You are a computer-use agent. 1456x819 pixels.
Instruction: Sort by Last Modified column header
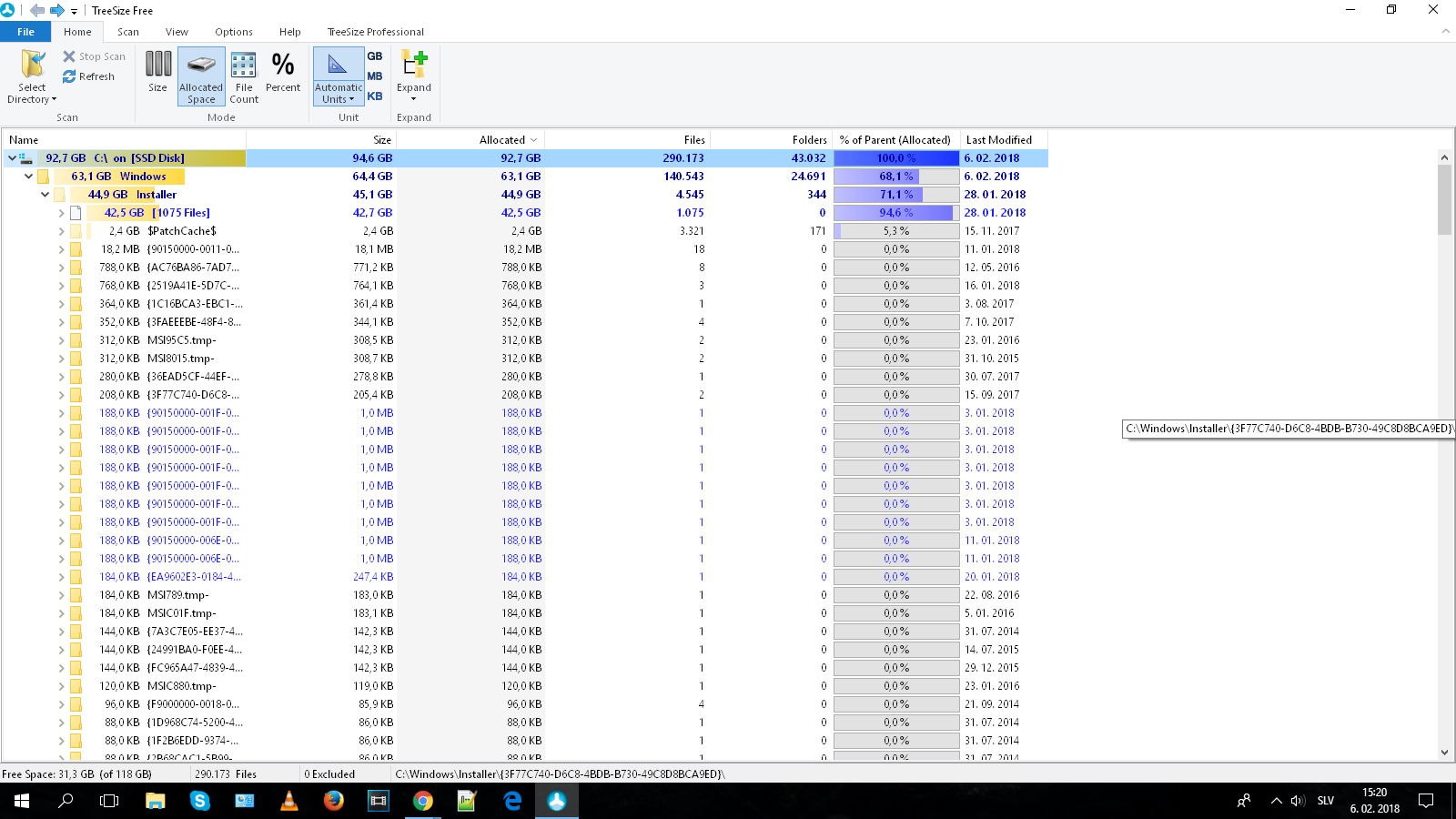pos(998,140)
